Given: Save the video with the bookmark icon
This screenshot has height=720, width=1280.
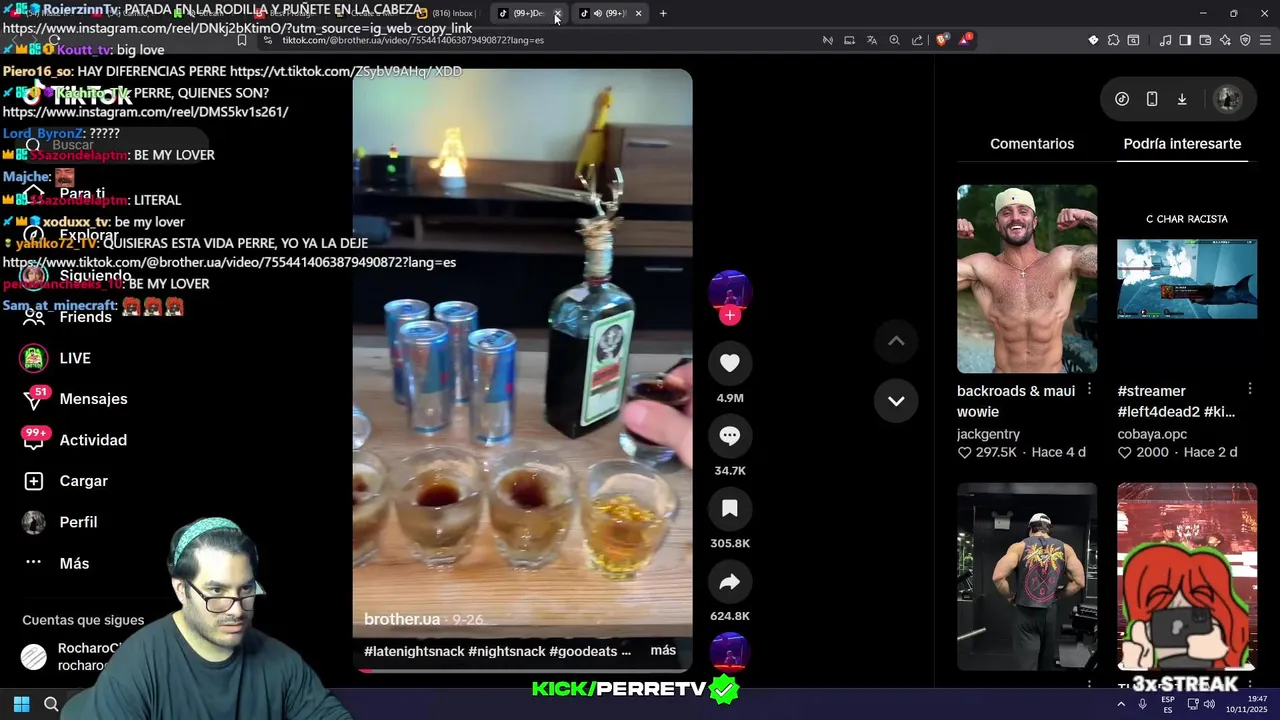Looking at the screenshot, I should point(730,509).
